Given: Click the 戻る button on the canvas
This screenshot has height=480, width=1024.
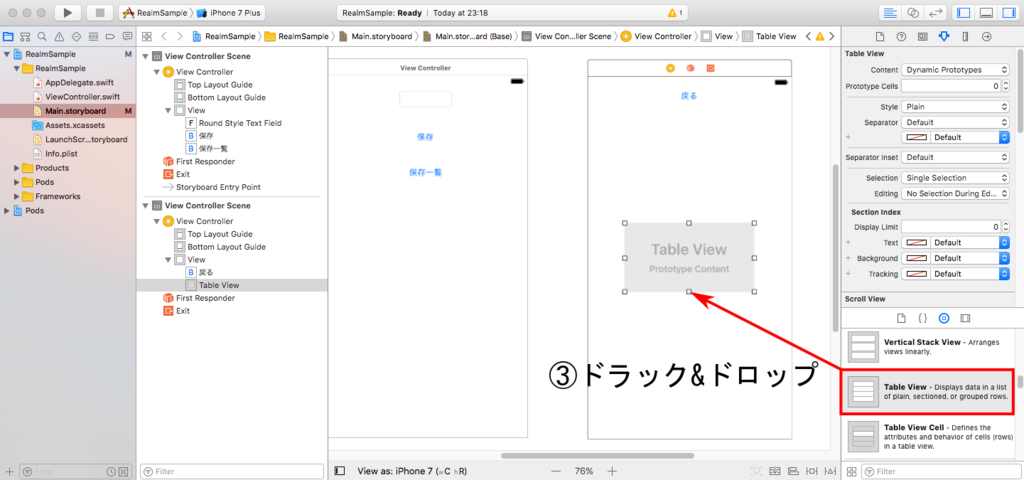Looking at the screenshot, I should pos(689,96).
